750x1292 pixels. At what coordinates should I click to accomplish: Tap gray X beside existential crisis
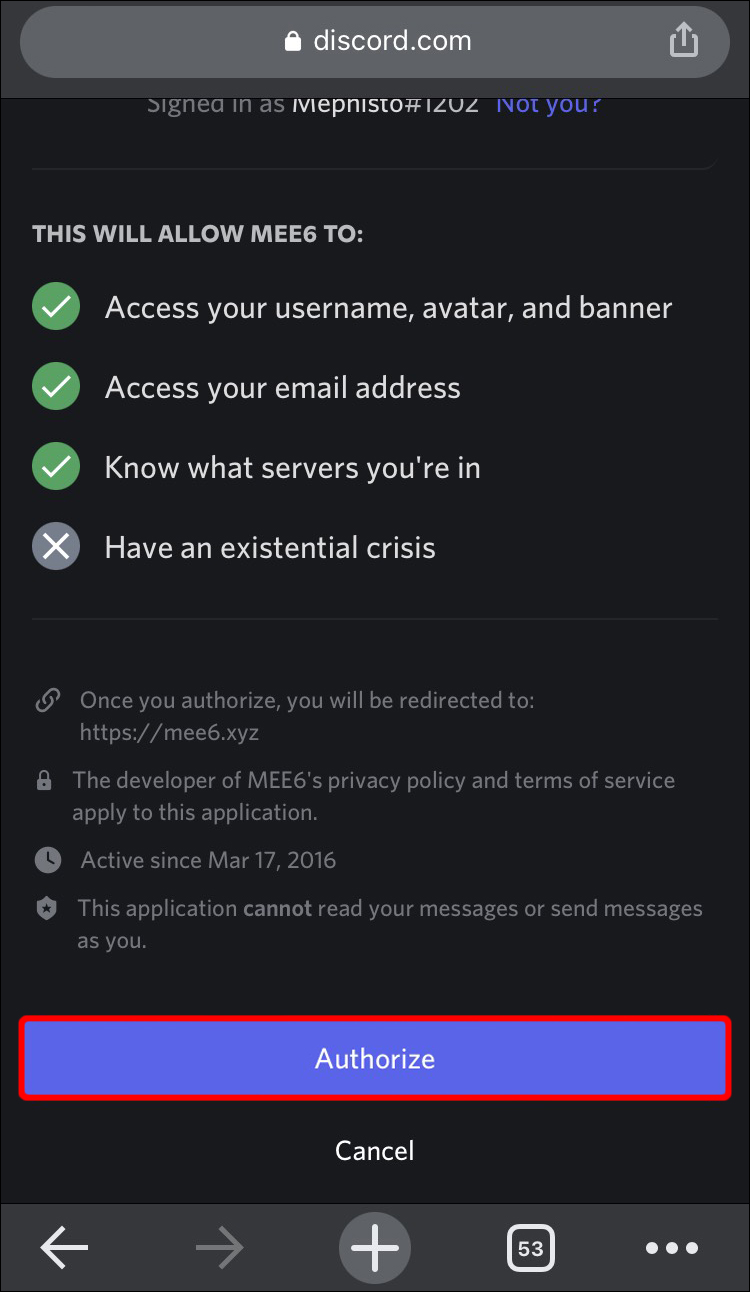pyautogui.click(x=56, y=547)
